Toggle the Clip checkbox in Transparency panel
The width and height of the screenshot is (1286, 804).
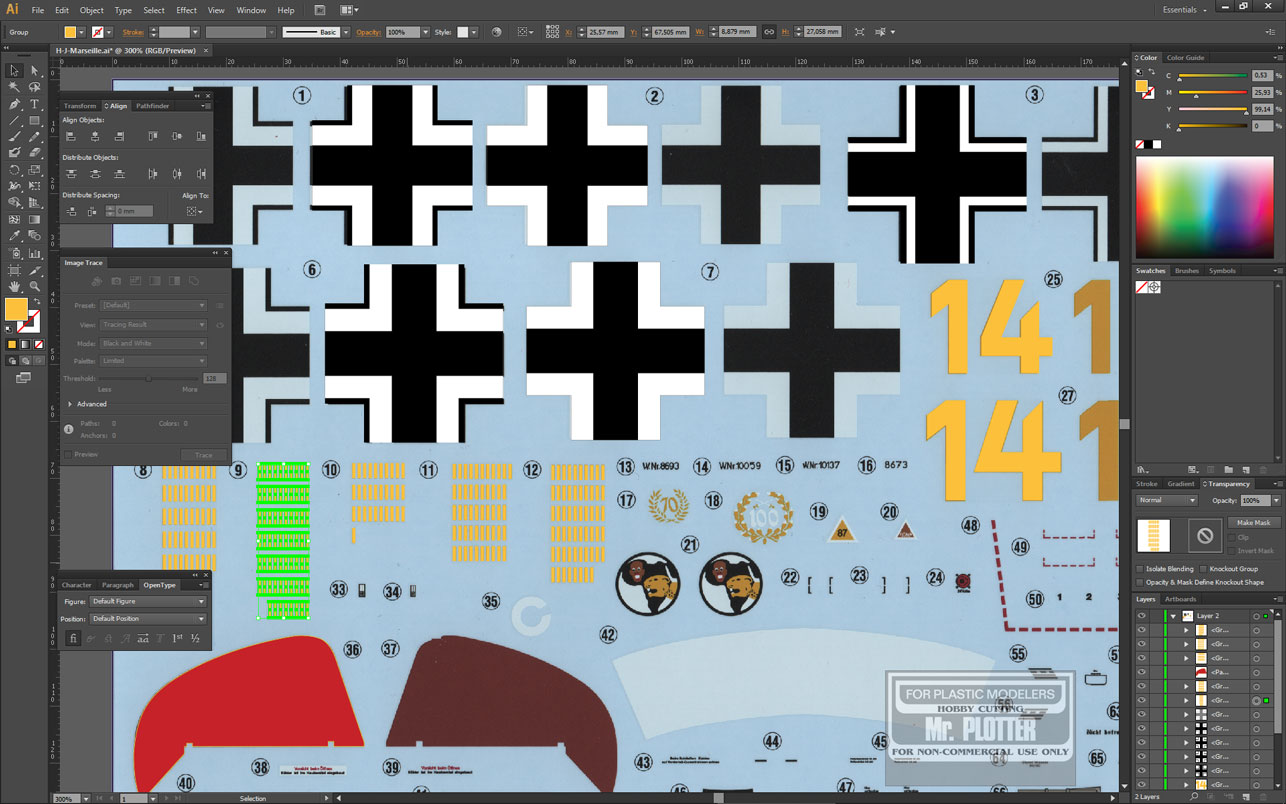[1231, 537]
